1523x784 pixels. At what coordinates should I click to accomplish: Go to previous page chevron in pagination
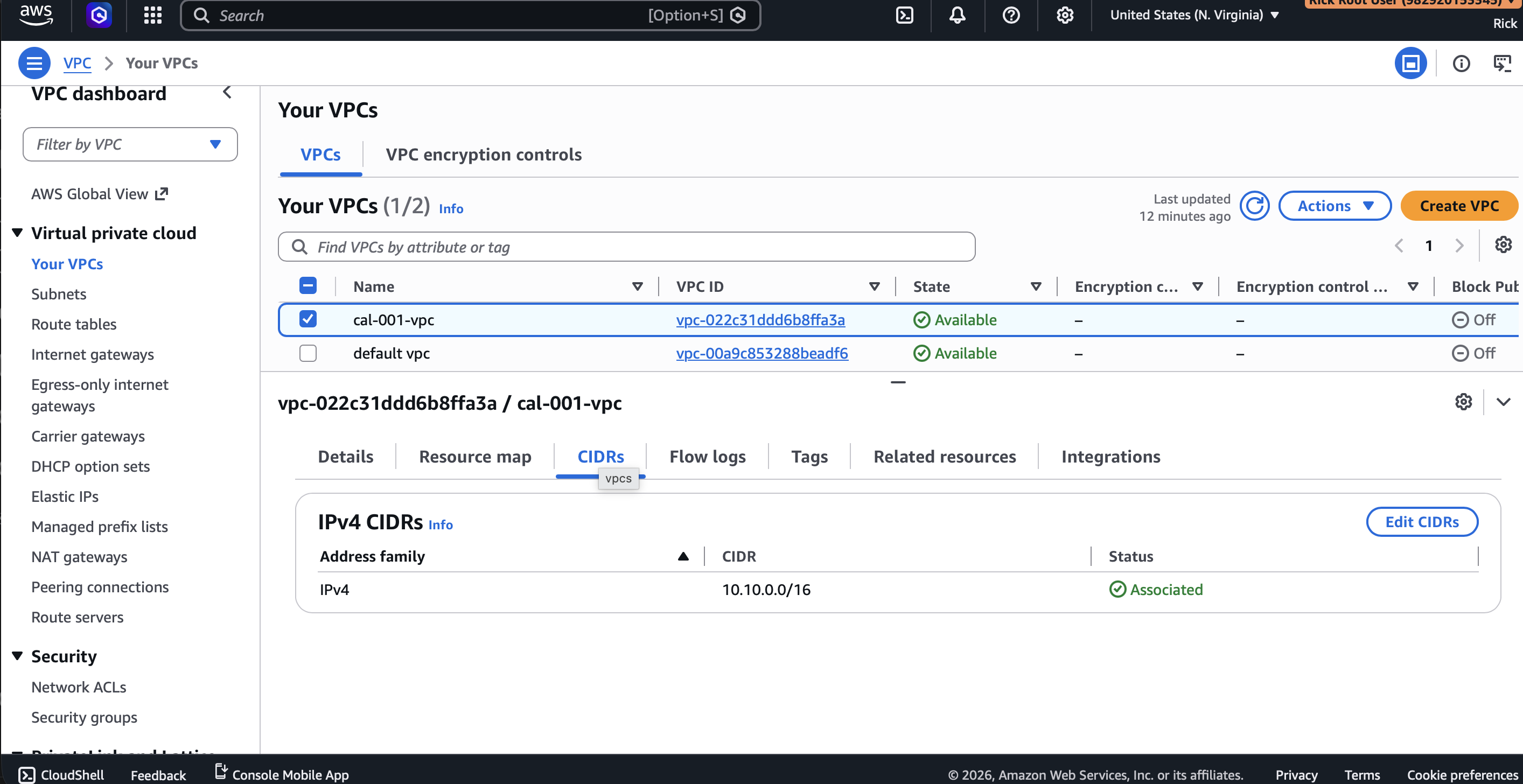[1399, 246]
